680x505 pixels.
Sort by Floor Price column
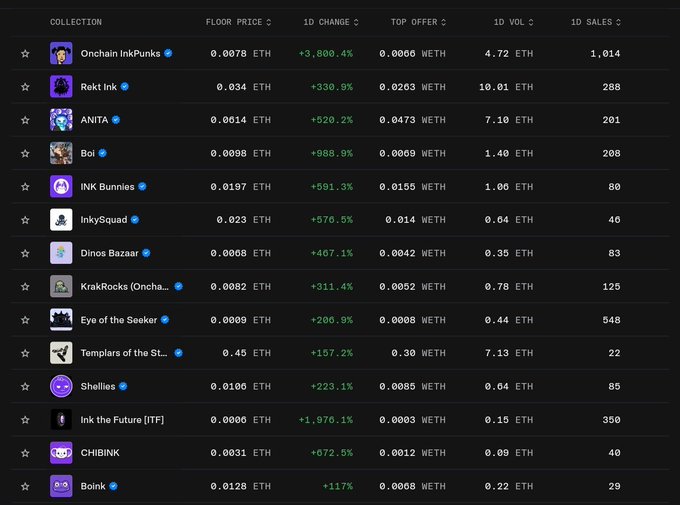tap(239, 22)
